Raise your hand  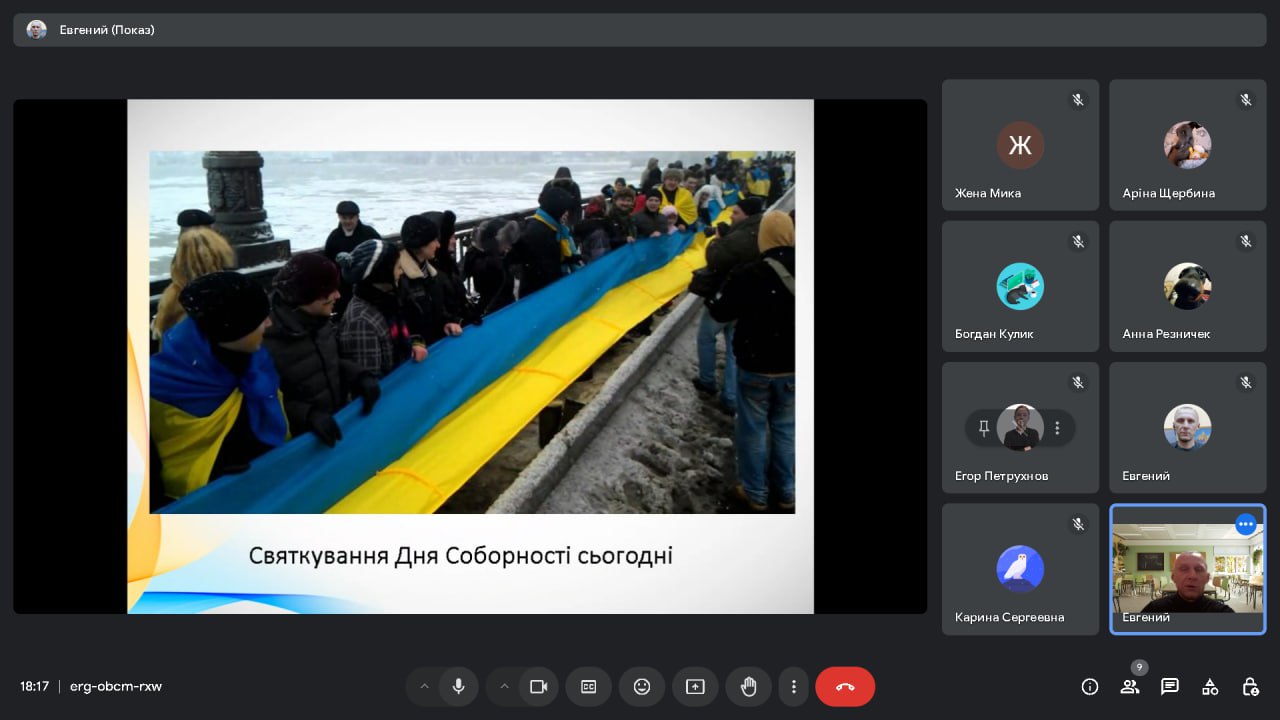tap(748, 686)
